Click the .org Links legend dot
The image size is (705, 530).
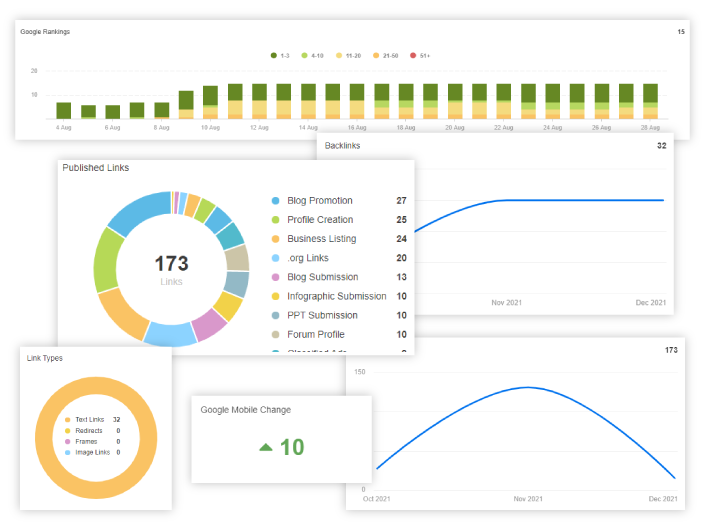(275, 258)
